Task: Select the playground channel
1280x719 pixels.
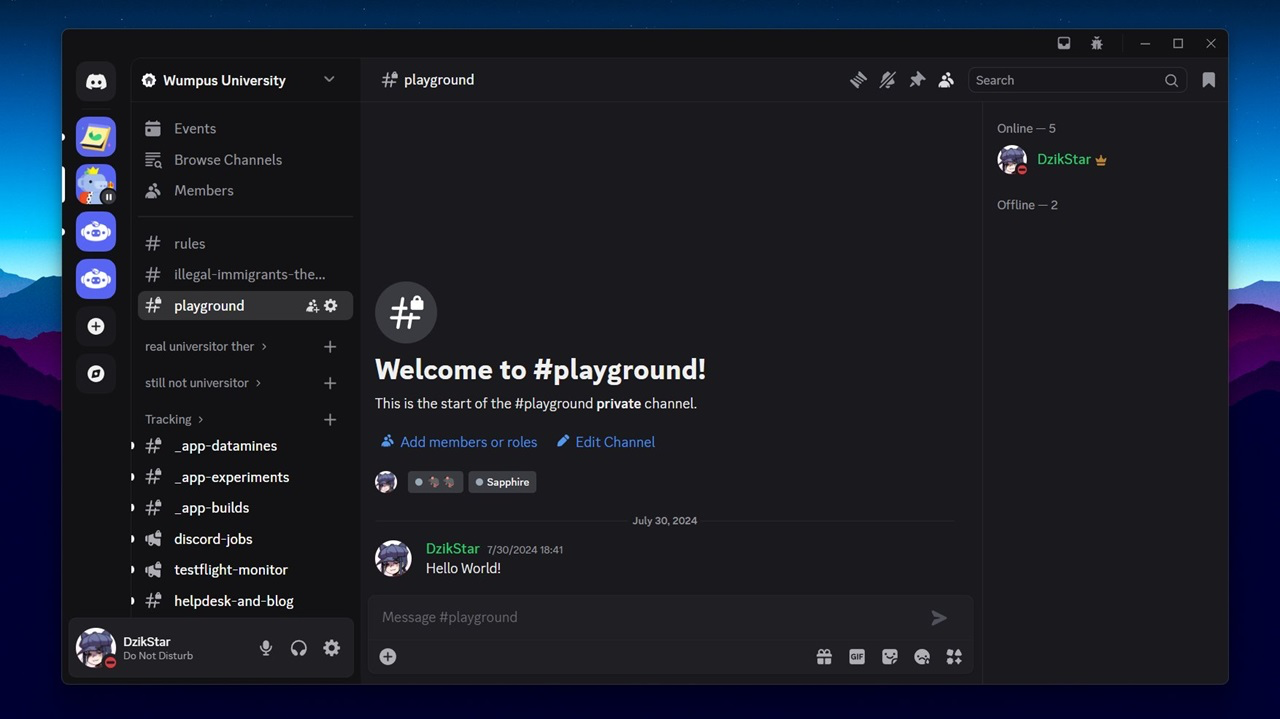Action: click(x=245, y=305)
